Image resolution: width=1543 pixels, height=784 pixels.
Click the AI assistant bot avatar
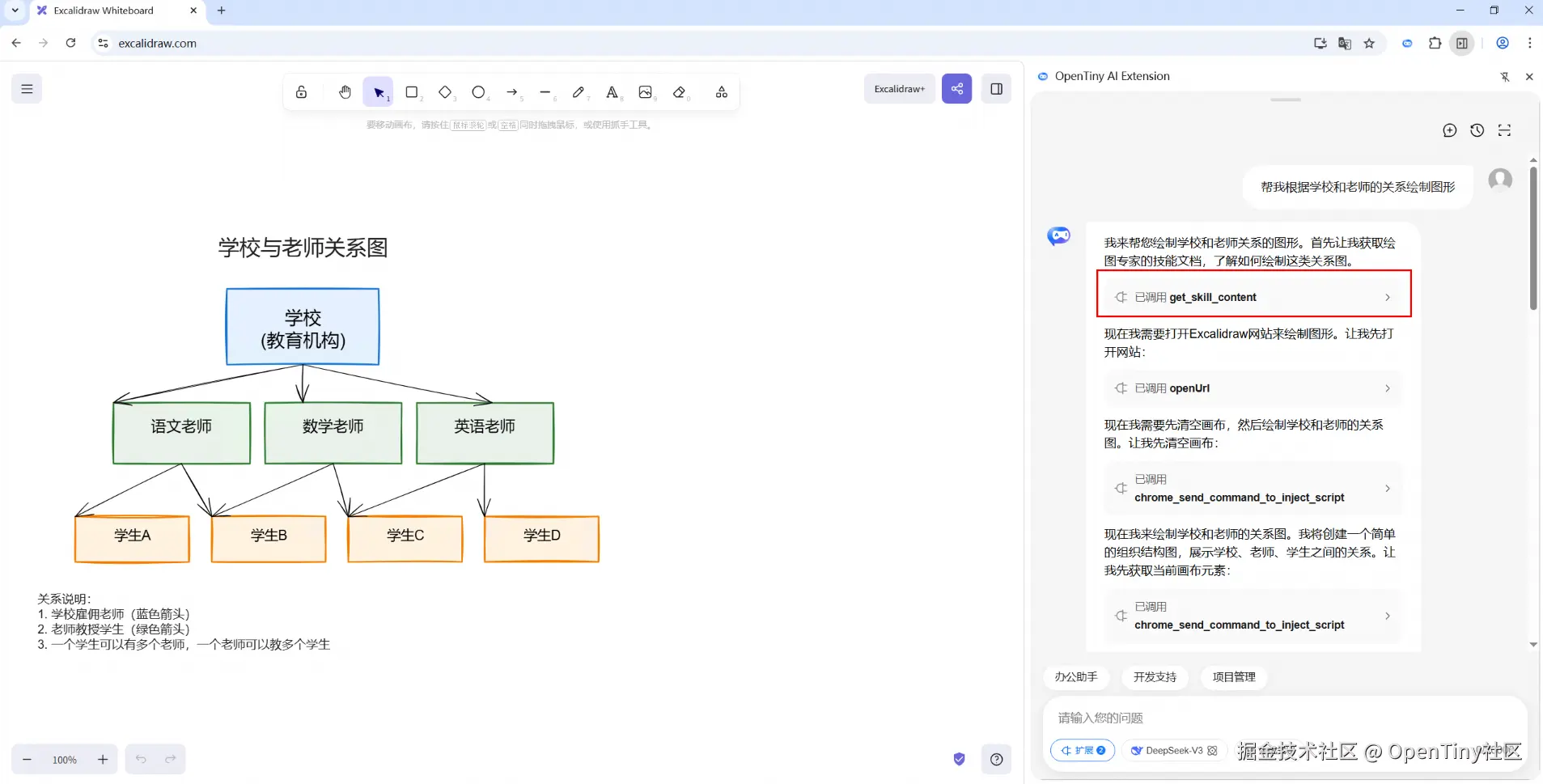[1058, 235]
